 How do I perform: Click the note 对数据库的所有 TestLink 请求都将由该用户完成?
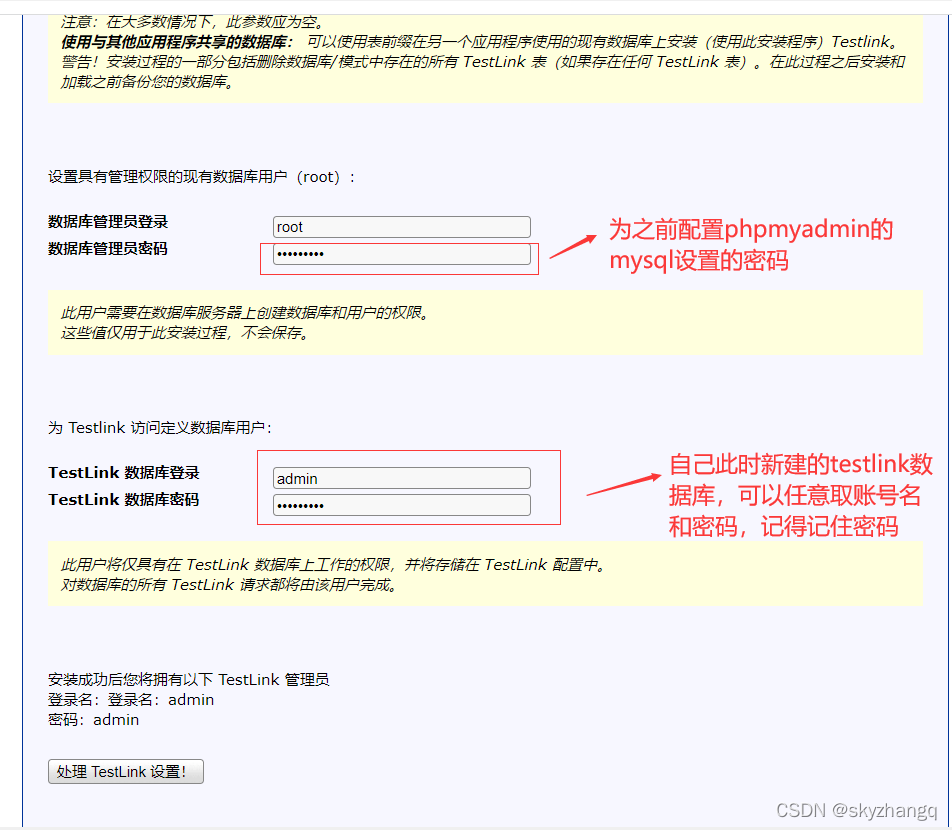pyautogui.click(x=229, y=585)
